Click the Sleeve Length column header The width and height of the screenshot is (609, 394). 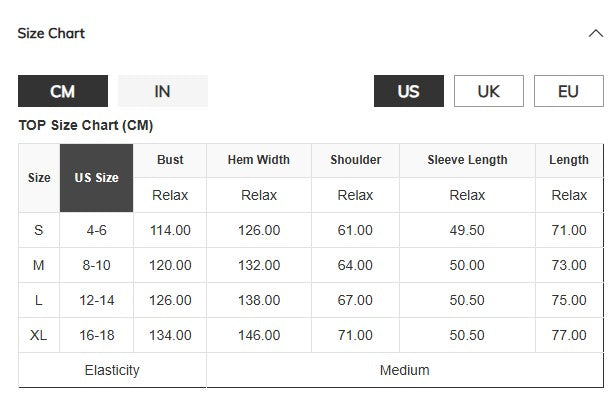[467, 160]
